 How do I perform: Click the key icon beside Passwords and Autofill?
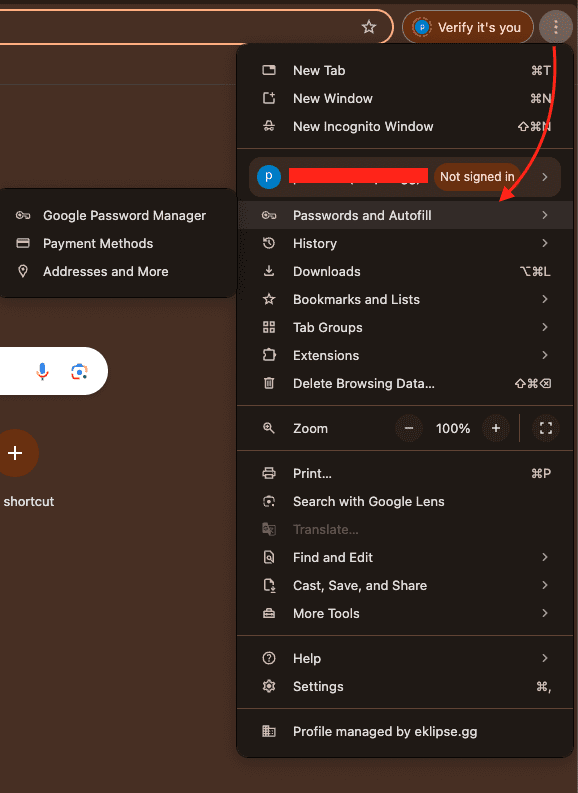tap(269, 215)
